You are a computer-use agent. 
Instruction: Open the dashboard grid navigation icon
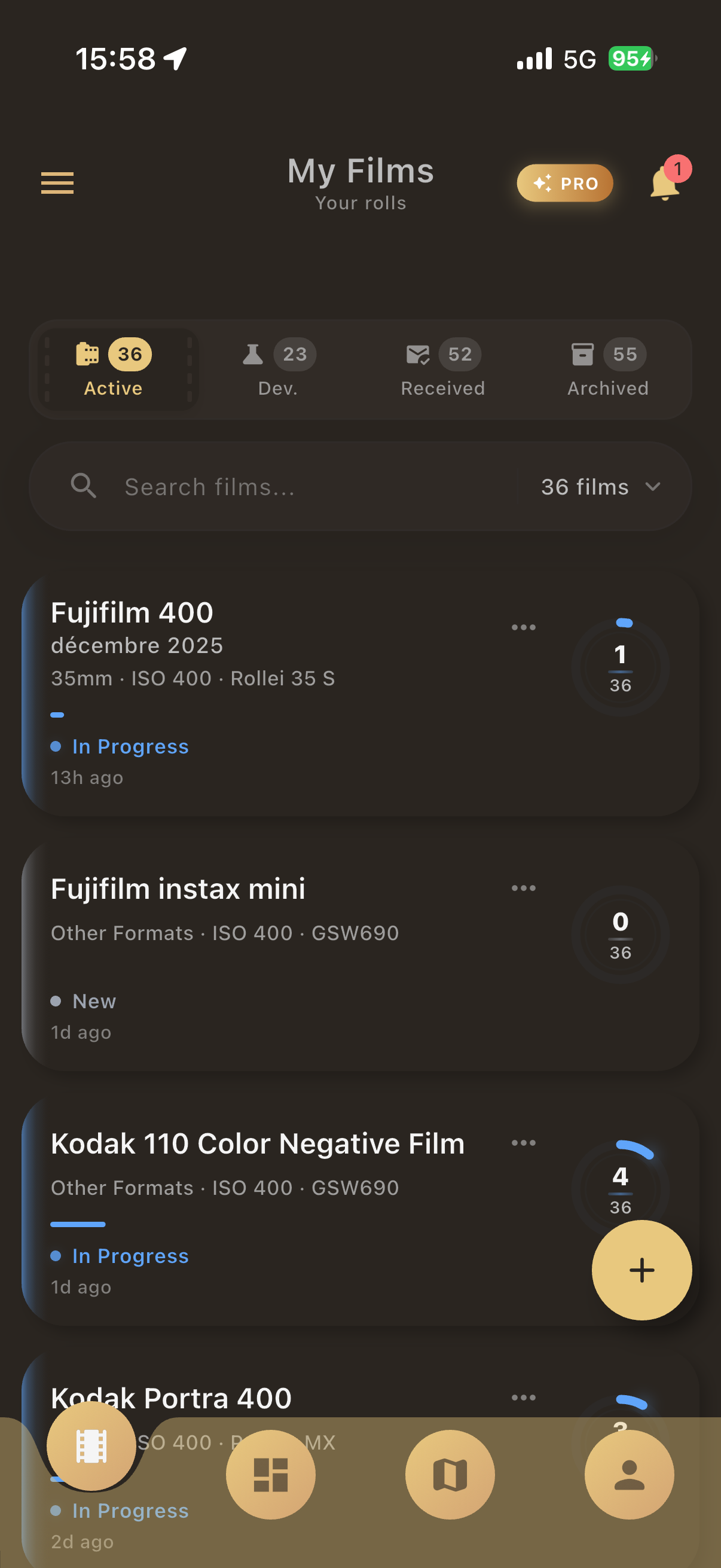coord(271,1474)
